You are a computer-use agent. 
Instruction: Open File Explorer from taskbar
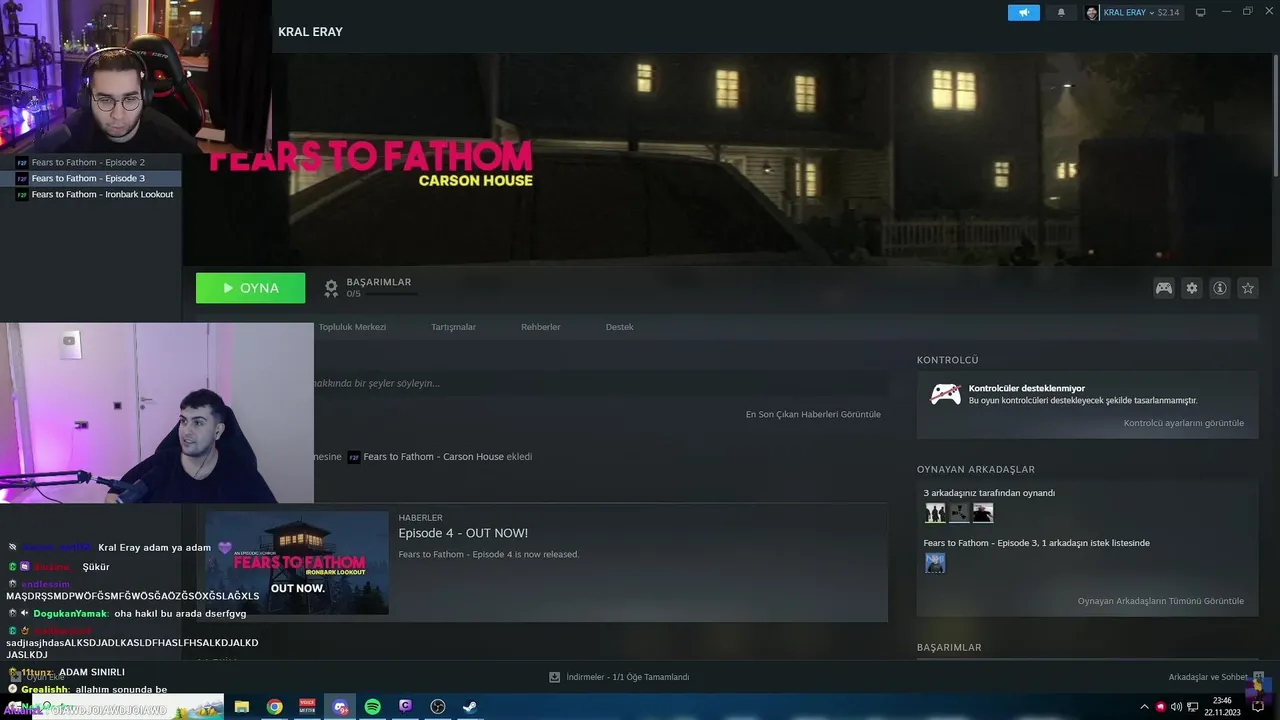(x=241, y=707)
